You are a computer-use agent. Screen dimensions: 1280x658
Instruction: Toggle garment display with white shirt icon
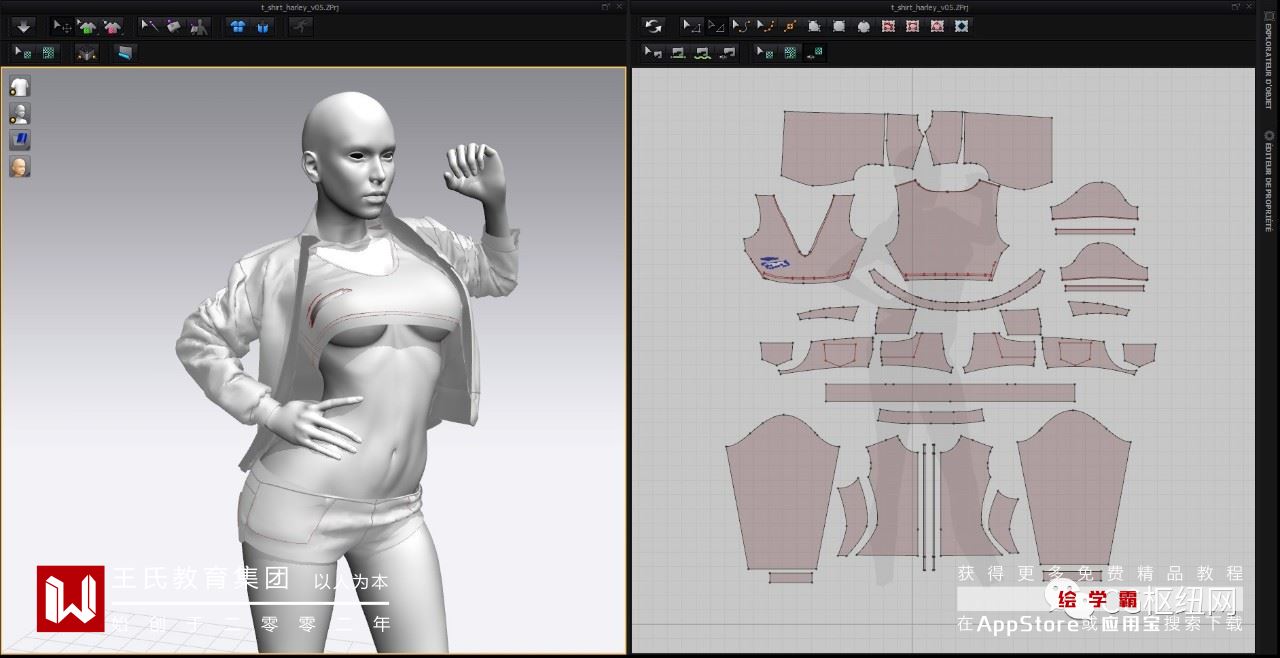click(19, 87)
